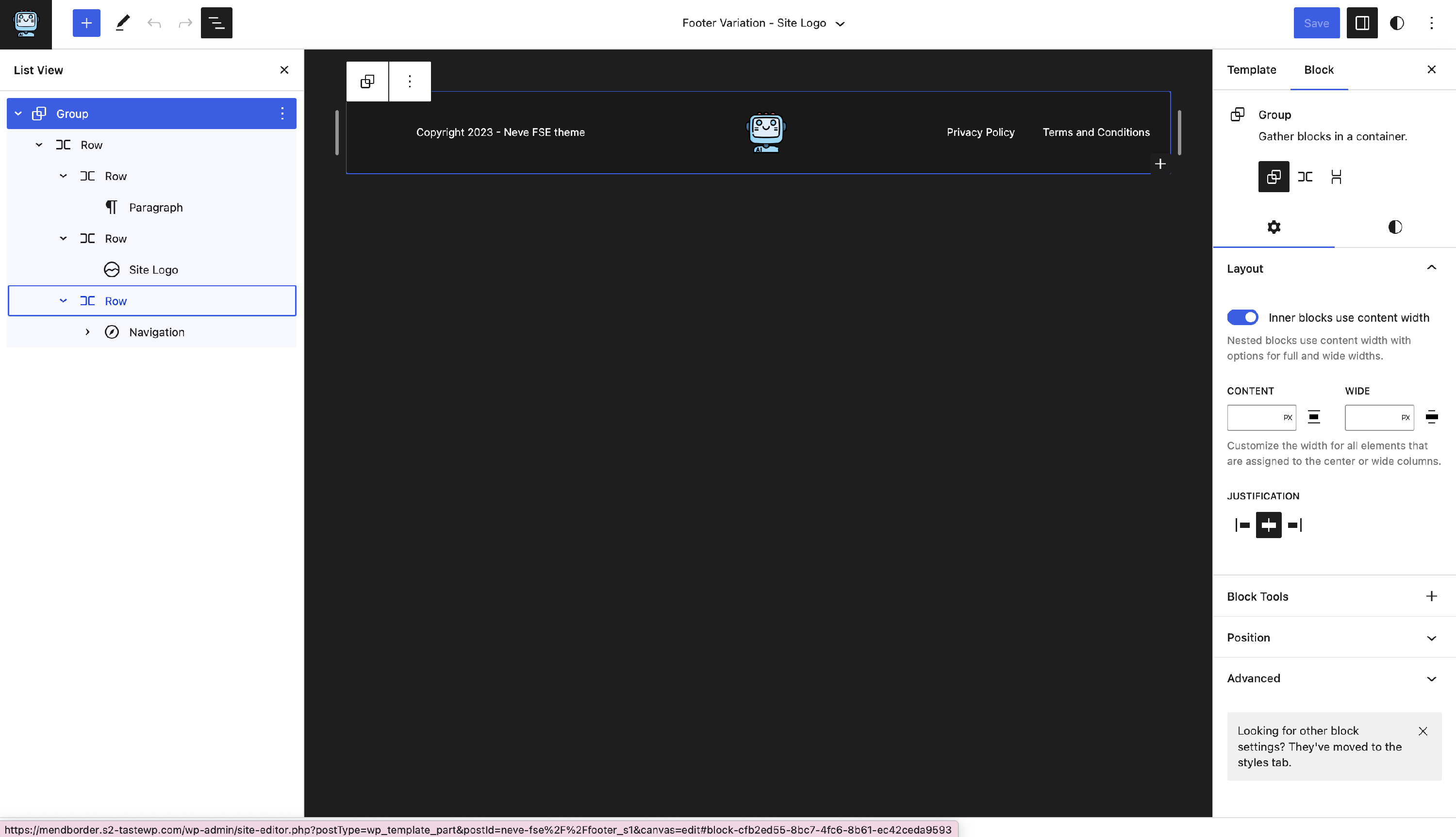Image resolution: width=1456 pixels, height=837 pixels.
Task: Toggle the List View toolbar button
Action: [x=216, y=23]
